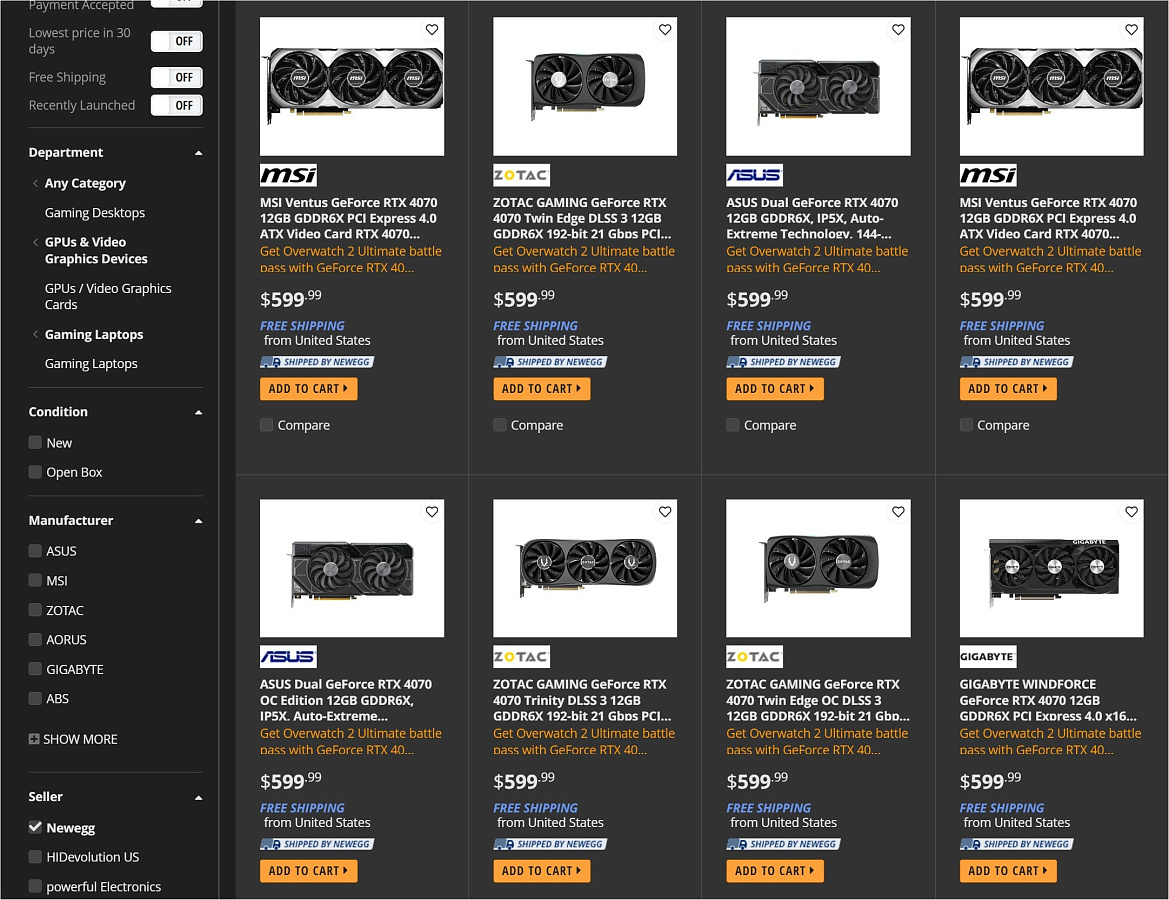Add ZOTAC Trinity card to wishlist heart
The height and width of the screenshot is (900, 1169).
click(x=665, y=512)
